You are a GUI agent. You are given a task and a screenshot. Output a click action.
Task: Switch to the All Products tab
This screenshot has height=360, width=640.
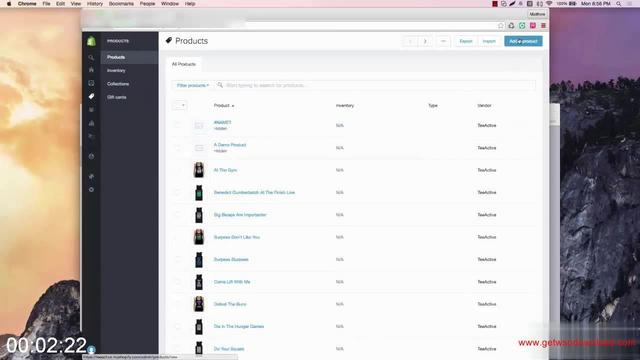(x=184, y=64)
